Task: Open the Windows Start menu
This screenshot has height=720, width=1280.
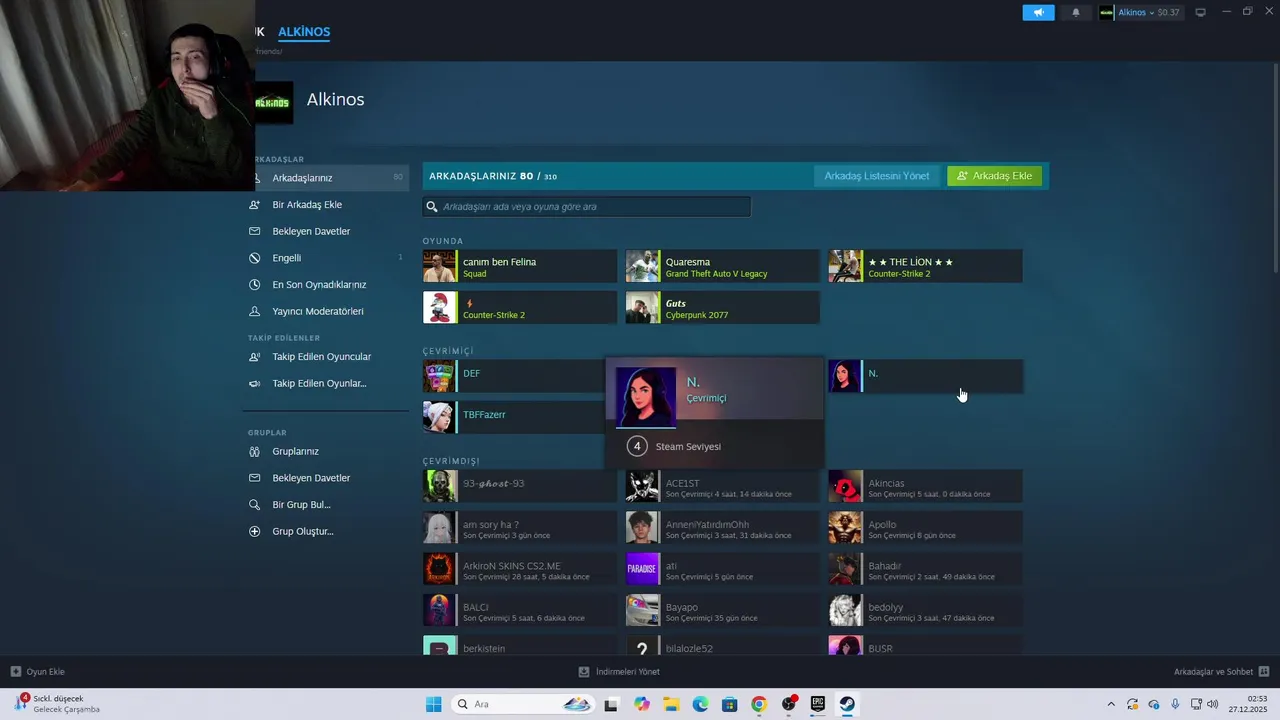Action: [433, 704]
